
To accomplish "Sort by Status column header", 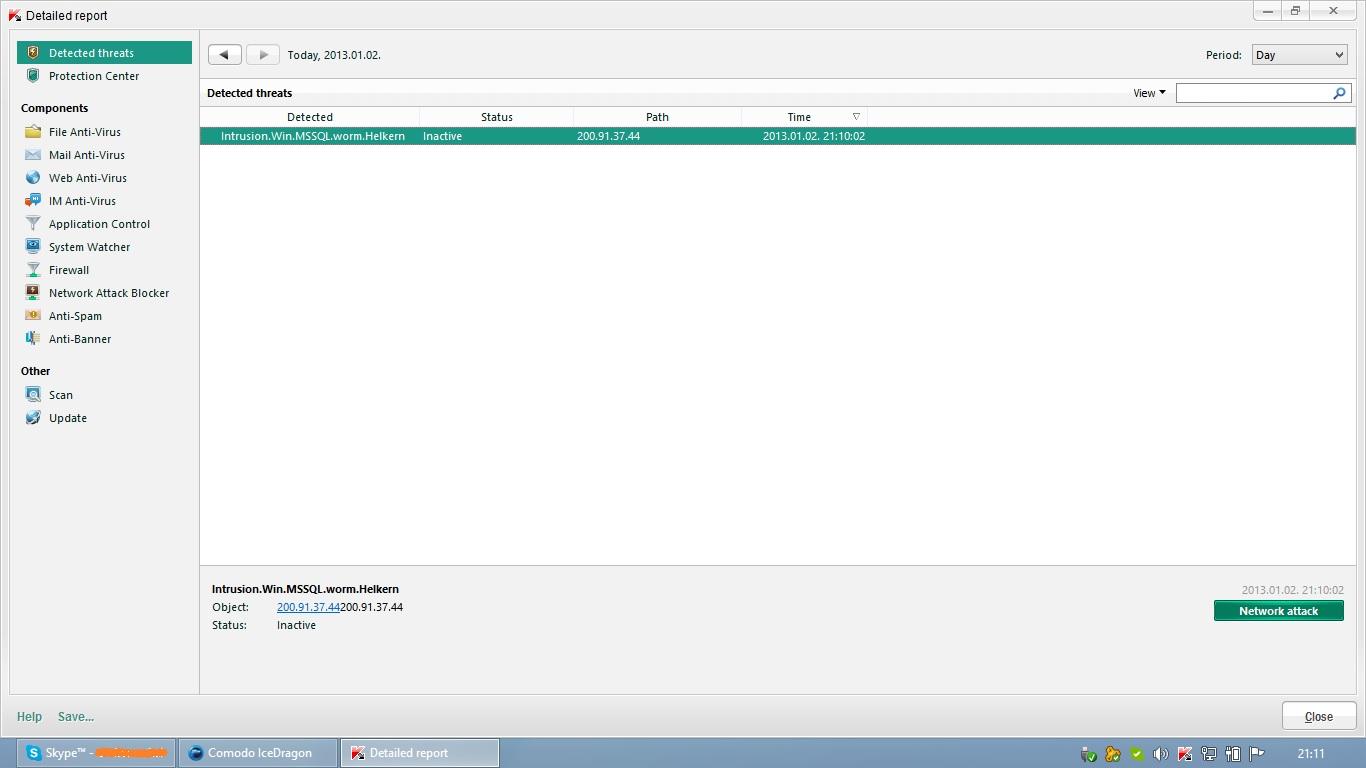I will click(497, 117).
